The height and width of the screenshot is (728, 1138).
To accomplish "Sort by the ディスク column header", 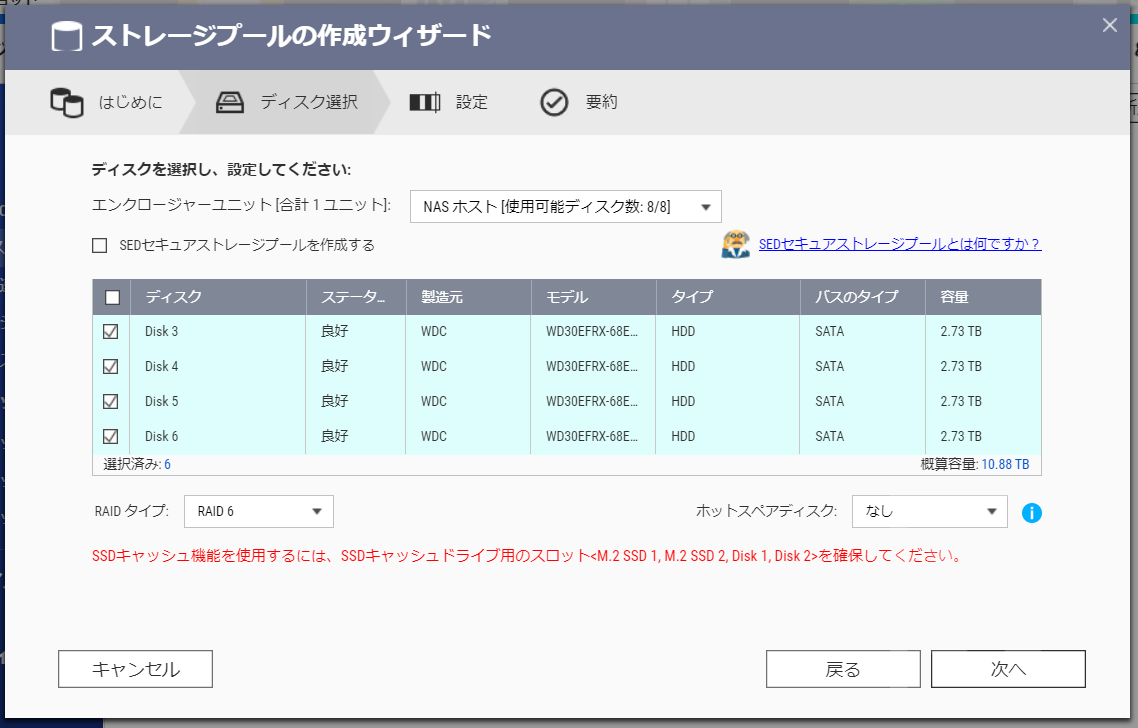I will 218,298.
